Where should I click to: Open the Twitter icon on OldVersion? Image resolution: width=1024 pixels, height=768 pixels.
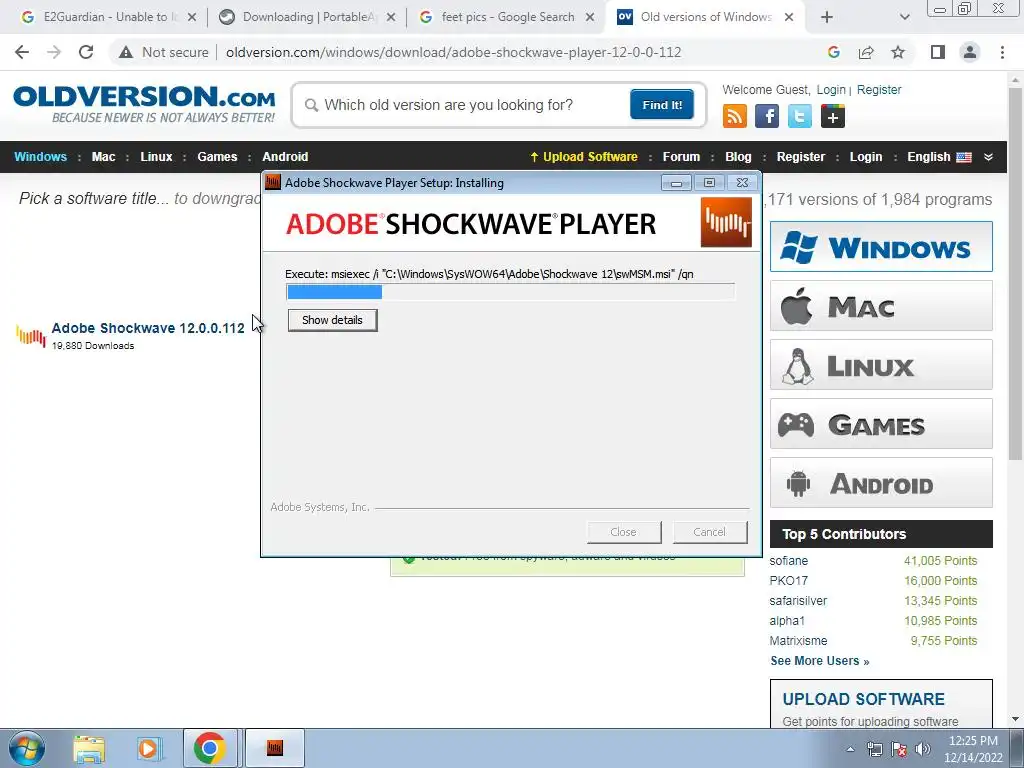click(x=800, y=116)
